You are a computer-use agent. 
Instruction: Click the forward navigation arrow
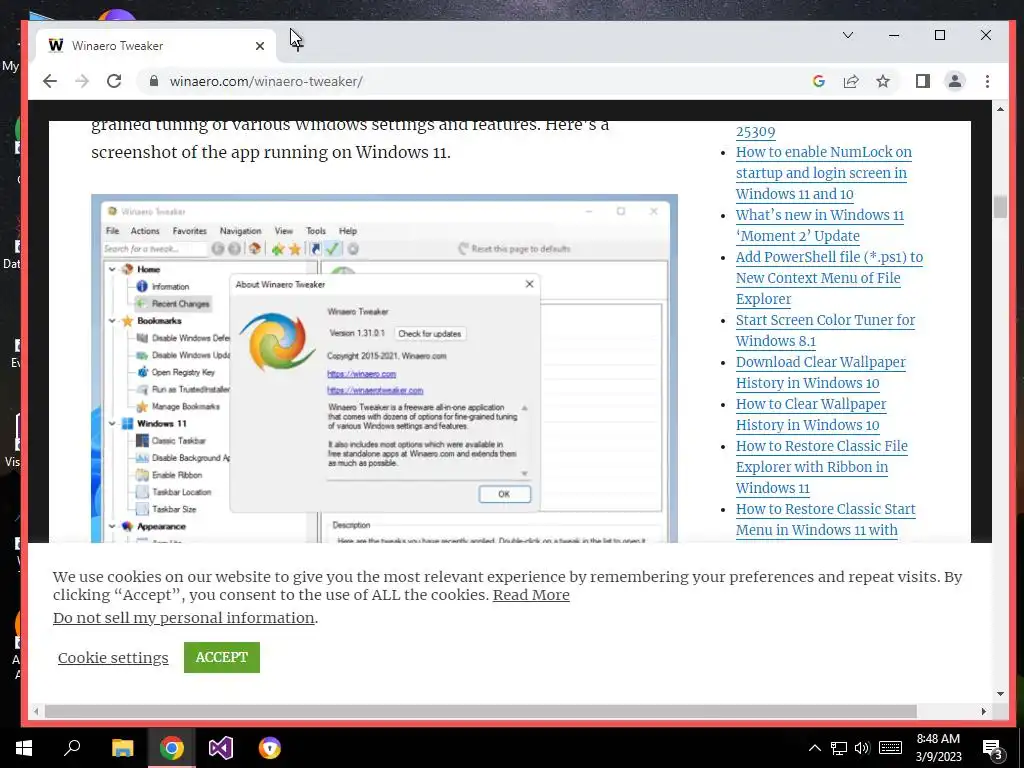(x=82, y=81)
